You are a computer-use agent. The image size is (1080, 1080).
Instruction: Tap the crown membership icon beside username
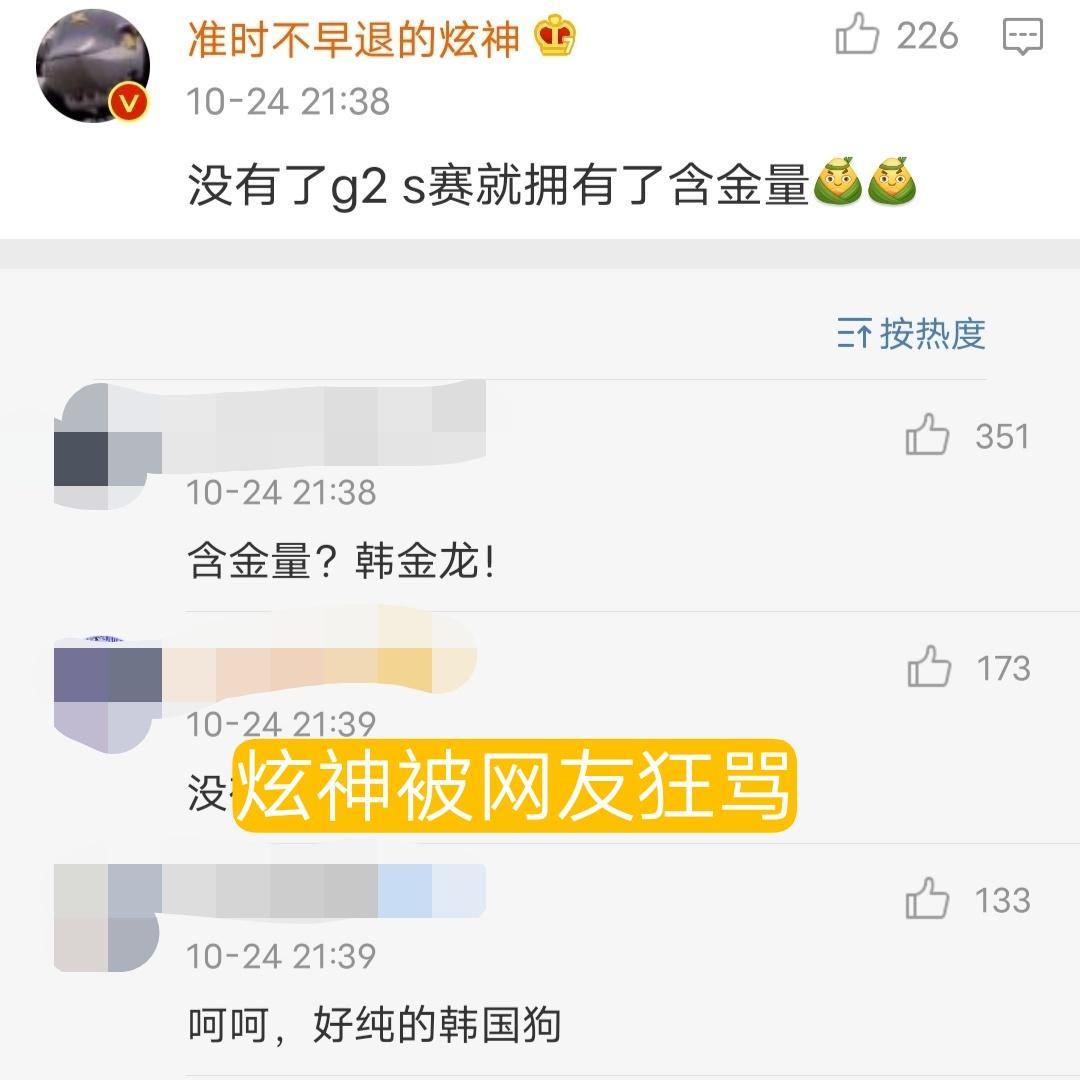click(555, 35)
